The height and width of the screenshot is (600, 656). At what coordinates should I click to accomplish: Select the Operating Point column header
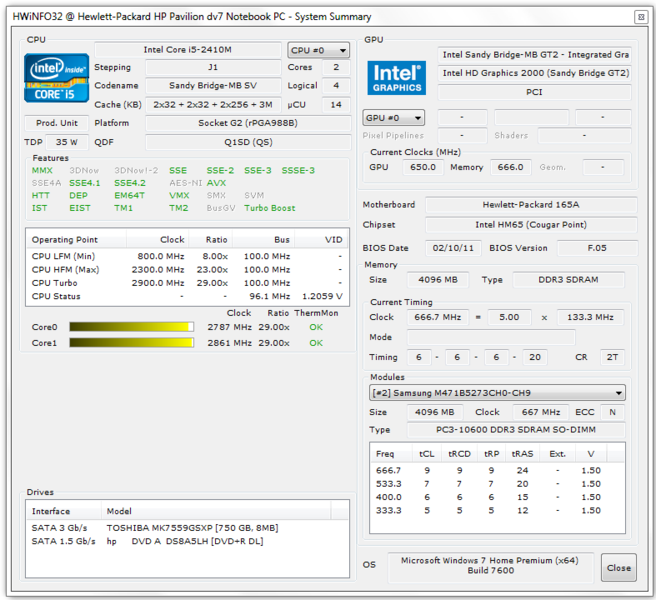click(76, 240)
